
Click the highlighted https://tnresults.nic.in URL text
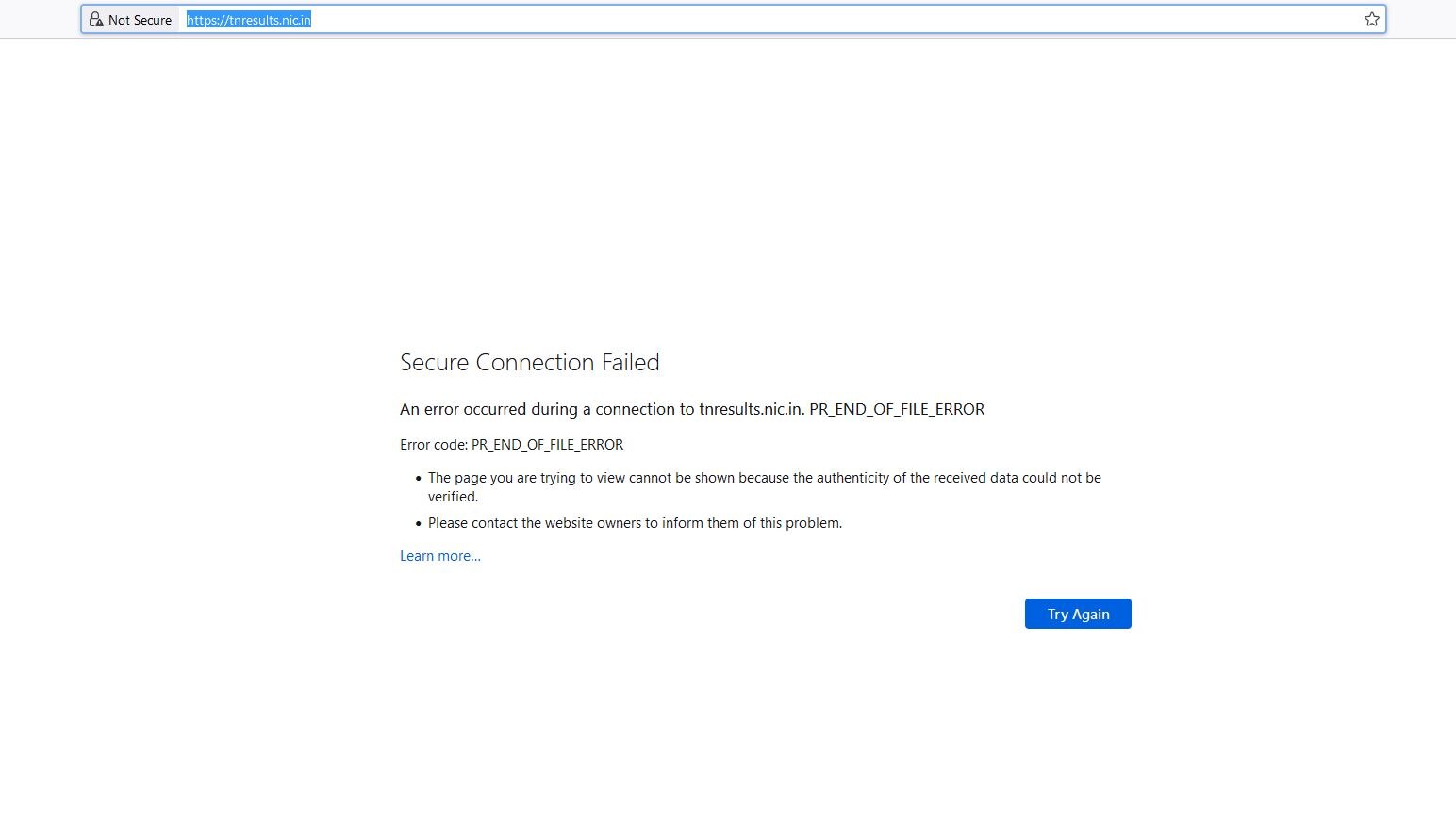(x=248, y=20)
